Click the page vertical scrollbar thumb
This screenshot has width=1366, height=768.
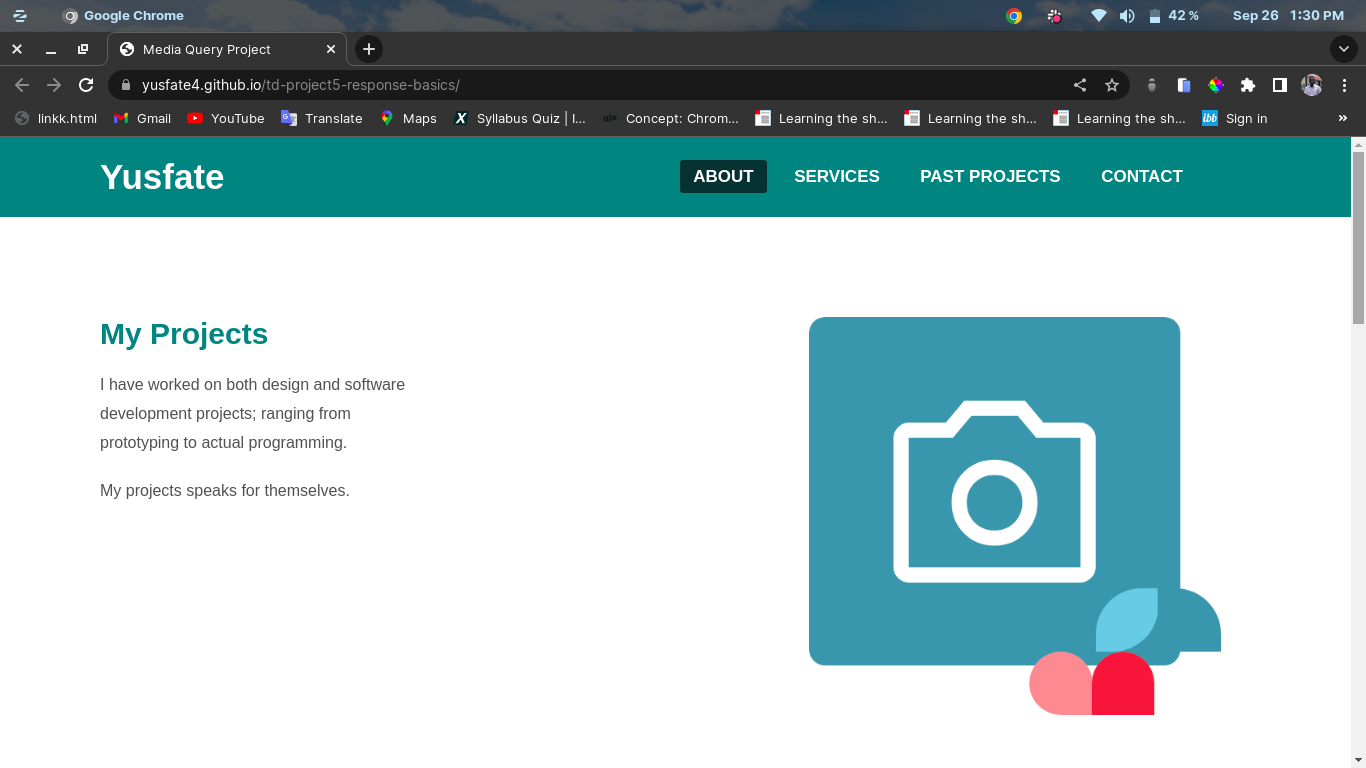pos(1358,238)
